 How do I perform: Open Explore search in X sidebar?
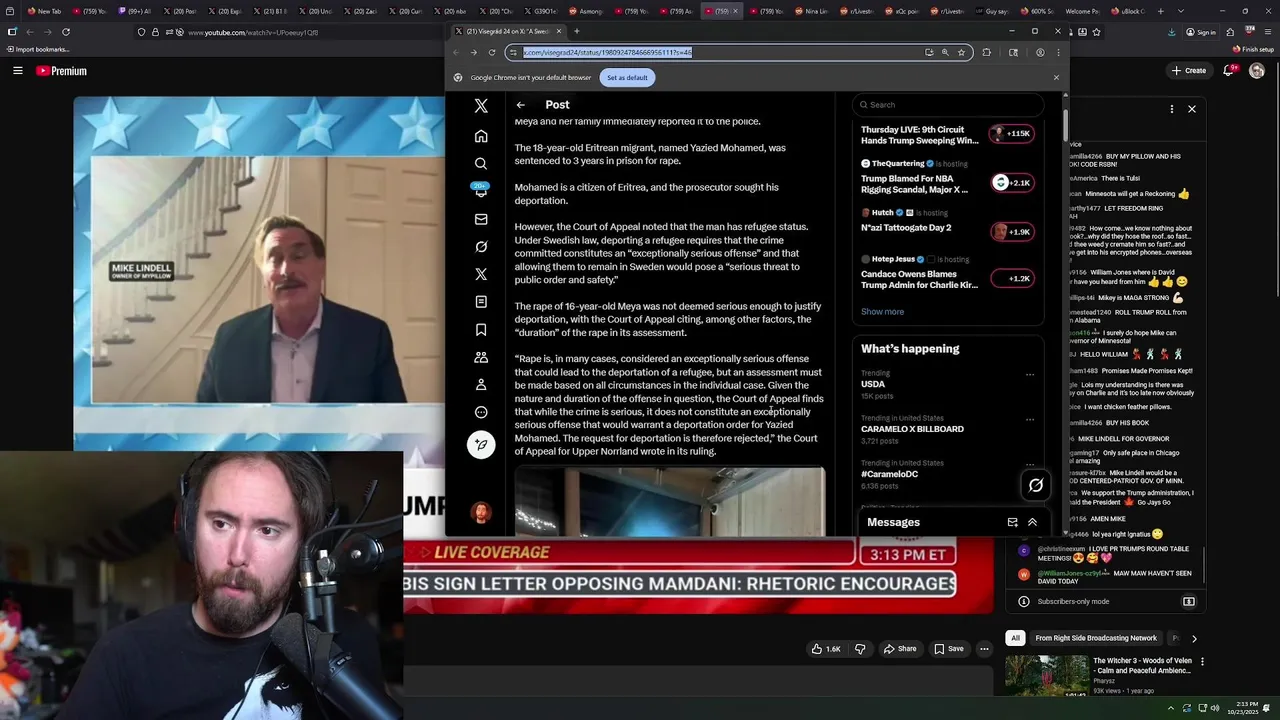click(x=481, y=163)
